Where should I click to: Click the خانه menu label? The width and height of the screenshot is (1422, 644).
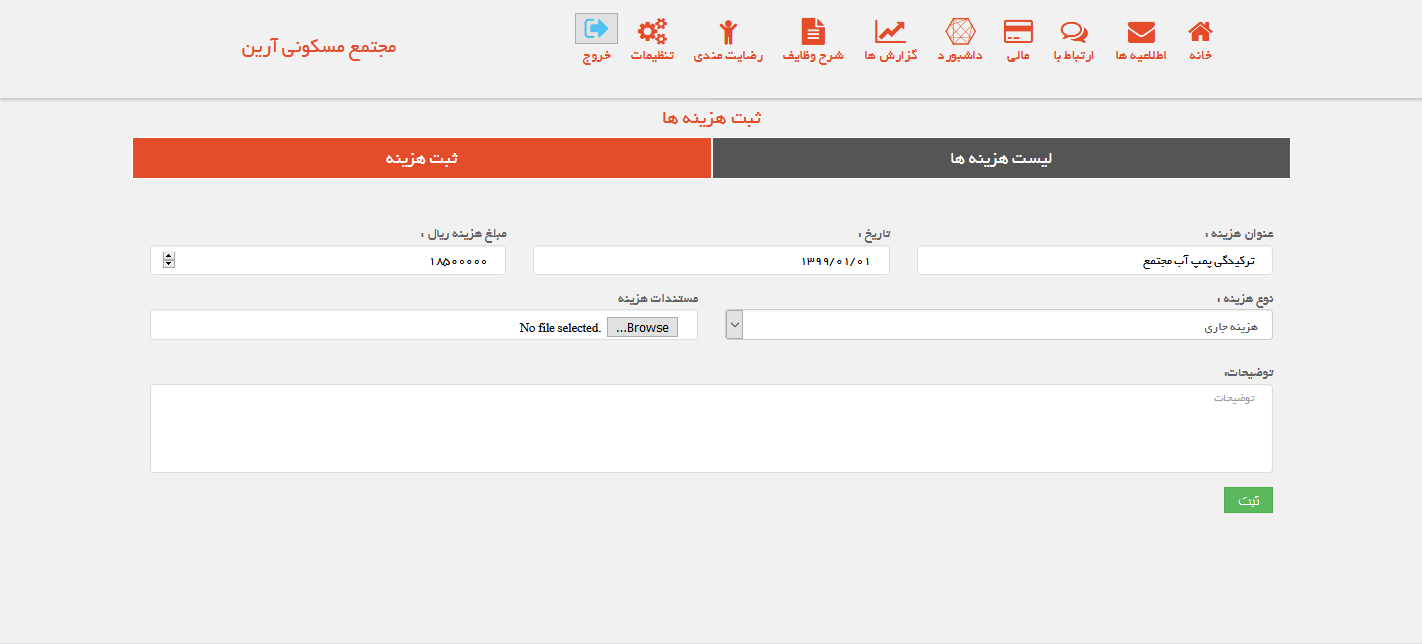pos(1200,56)
